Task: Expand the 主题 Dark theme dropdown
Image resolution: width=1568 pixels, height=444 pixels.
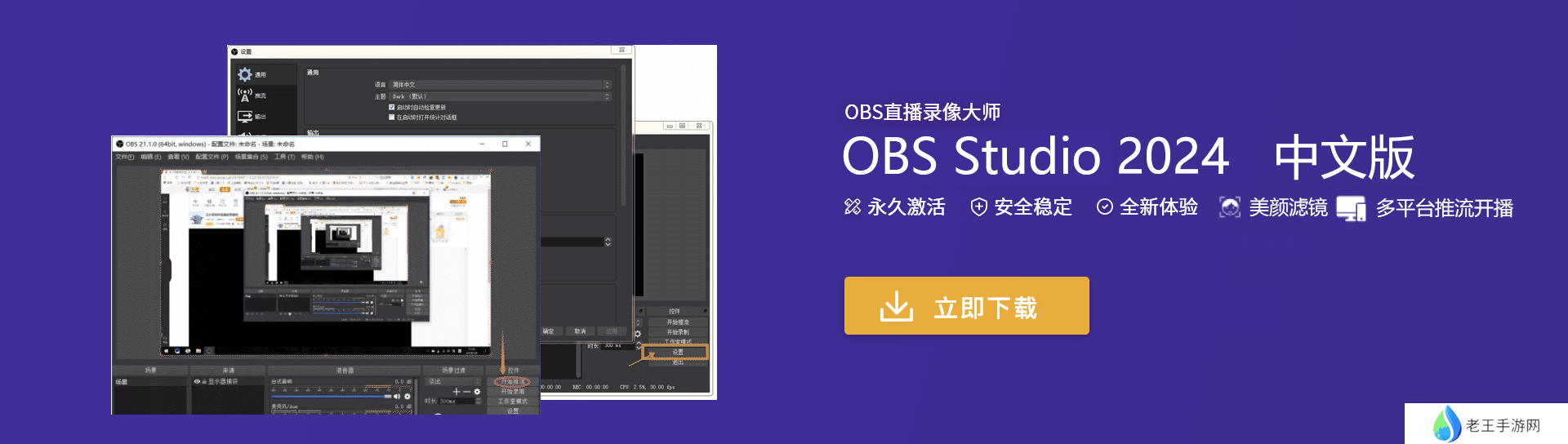Action: (499, 96)
